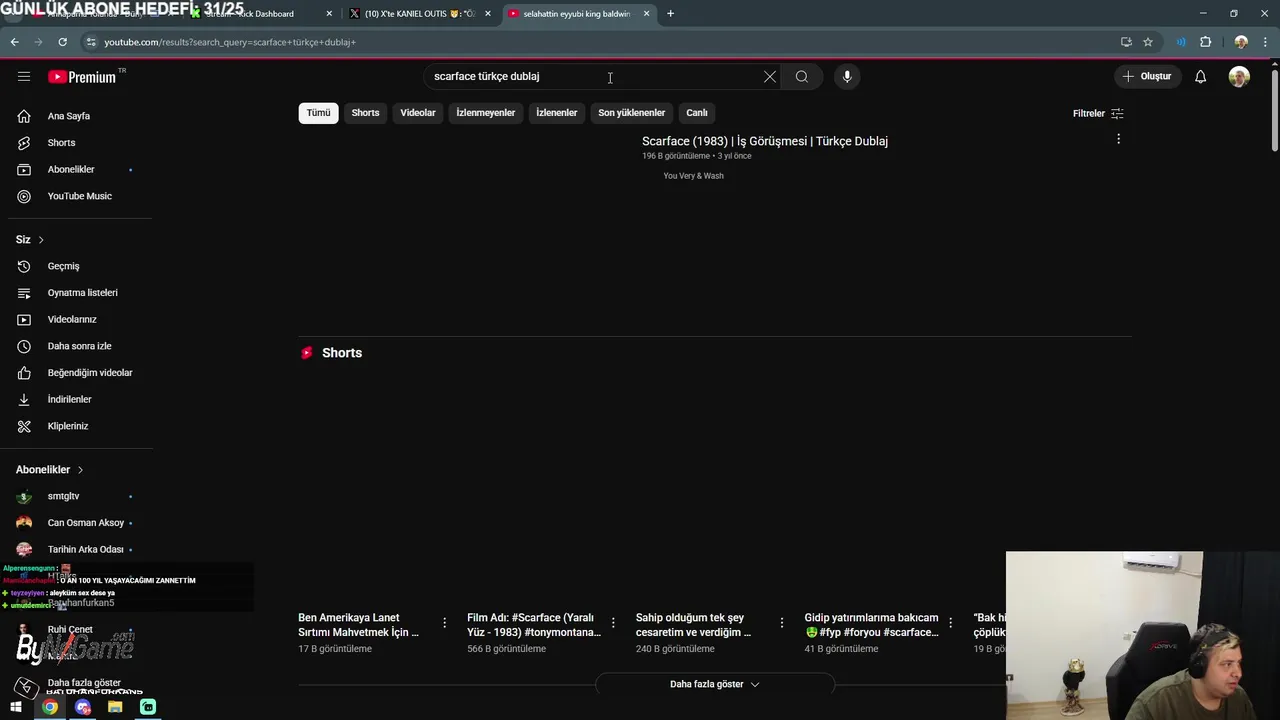The image size is (1280, 720).
Task: Expand the Siz section chevron
Action: click(41, 240)
